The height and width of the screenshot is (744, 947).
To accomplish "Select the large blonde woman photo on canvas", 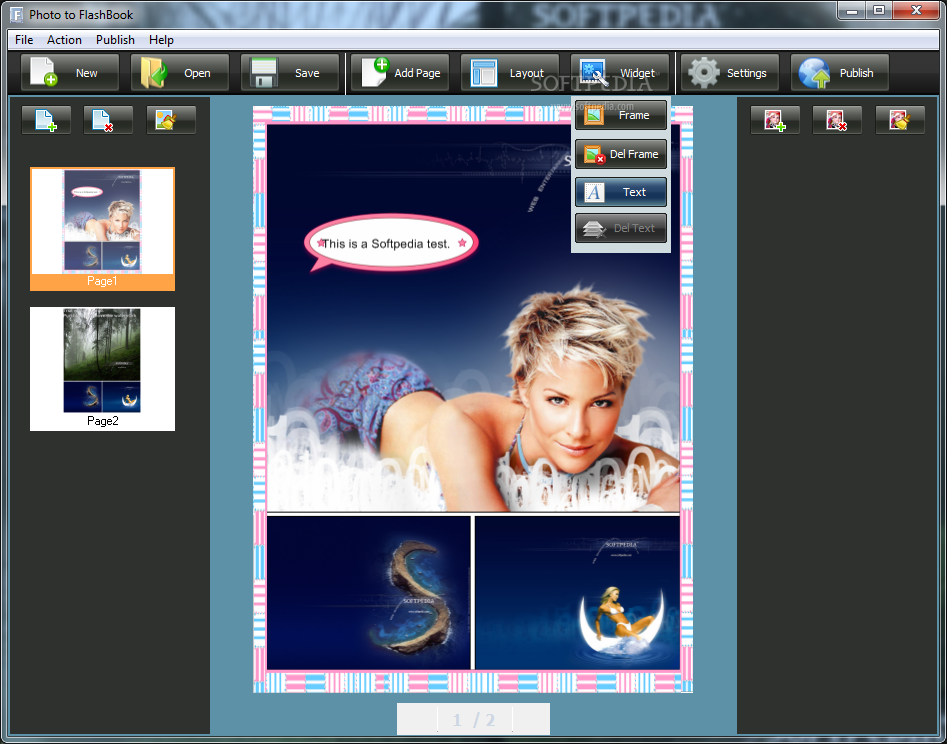I will [473, 318].
